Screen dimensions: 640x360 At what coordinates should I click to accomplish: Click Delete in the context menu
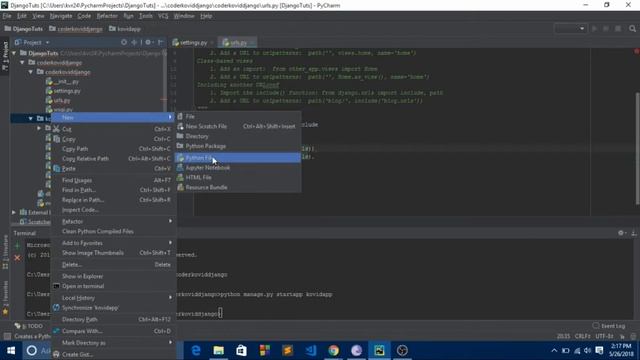coord(113,264)
